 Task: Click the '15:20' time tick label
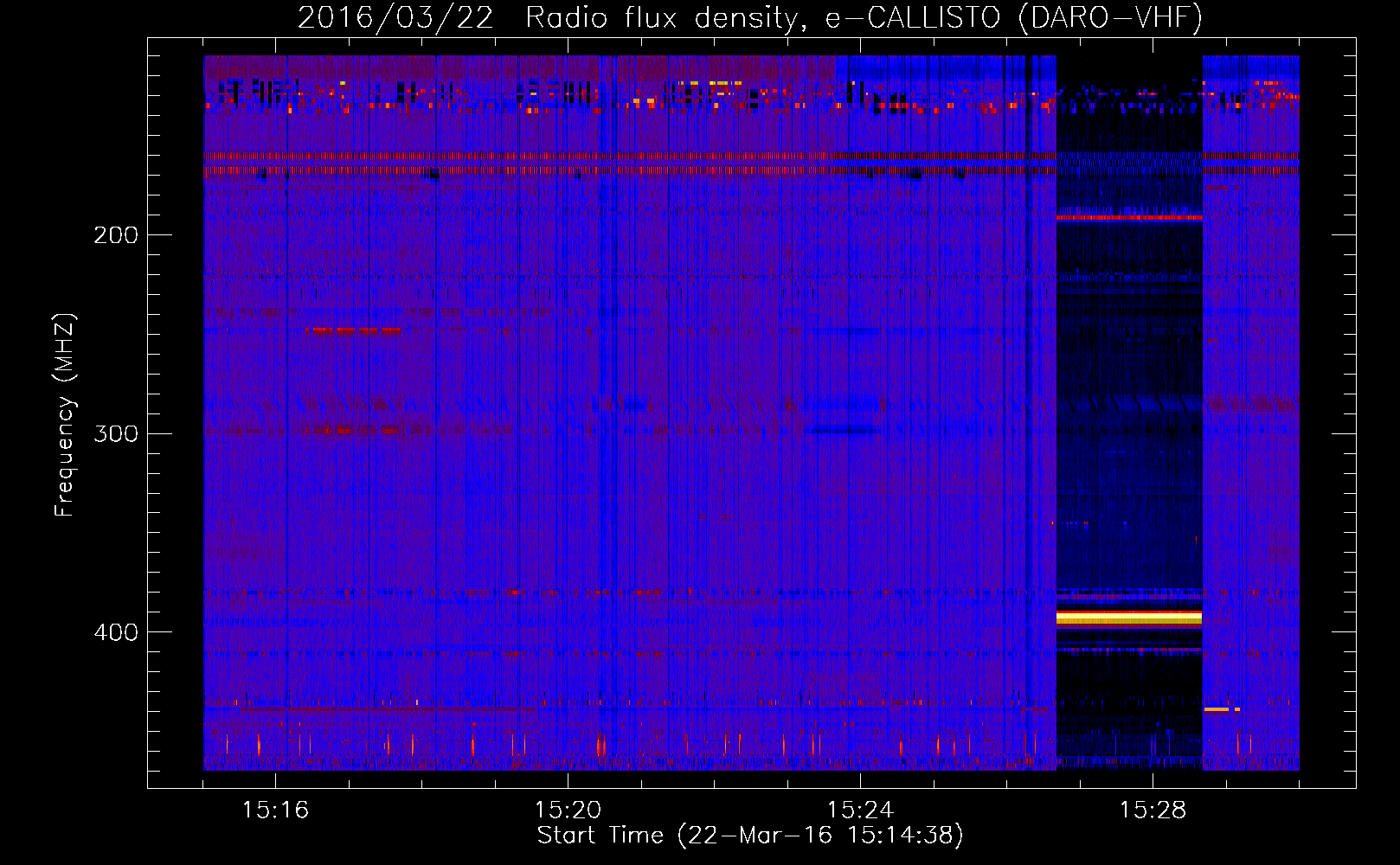(x=568, y=811)
